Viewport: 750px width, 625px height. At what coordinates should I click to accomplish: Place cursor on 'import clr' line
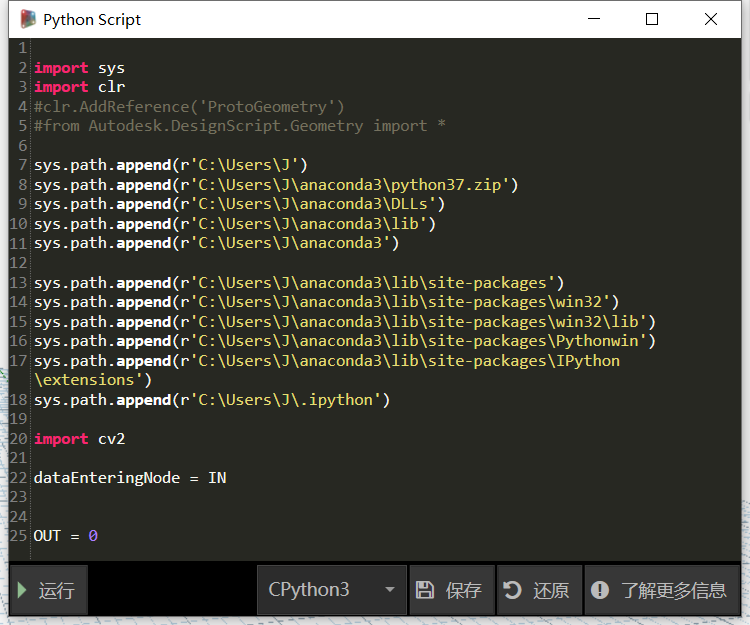coord(79,87)
